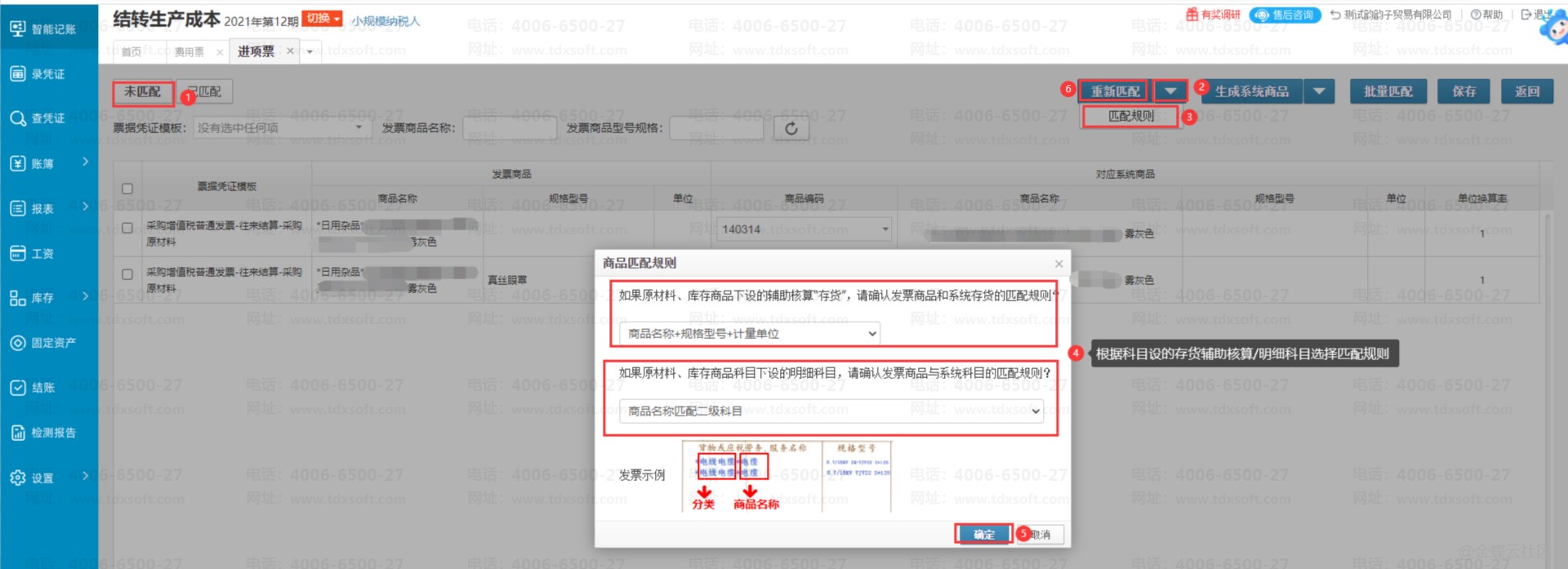Screen dimensions: 1568x569
Task: Check the first invoice row checkbox
Action: [x=127, y=229]
